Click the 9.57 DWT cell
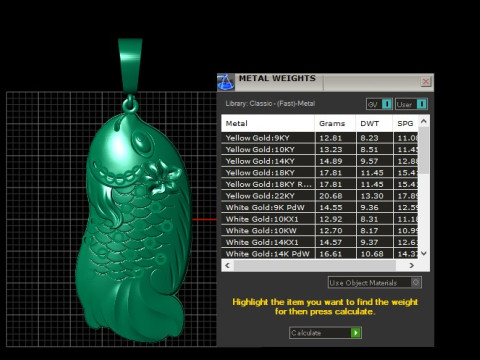480x360 pixels. tap(375, 161)
